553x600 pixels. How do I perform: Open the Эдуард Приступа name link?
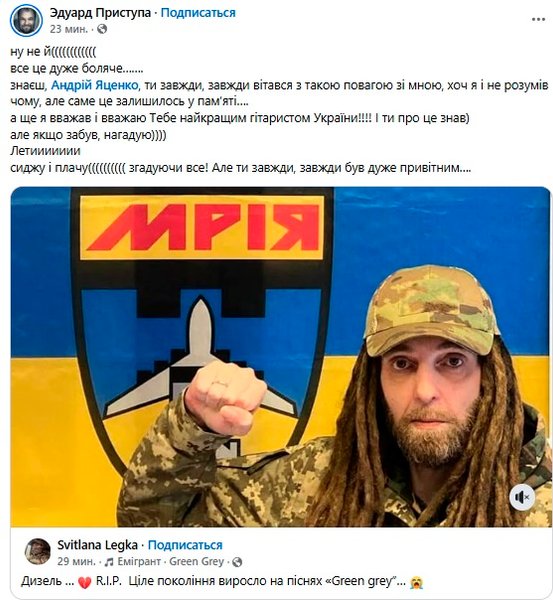point(100,13)
